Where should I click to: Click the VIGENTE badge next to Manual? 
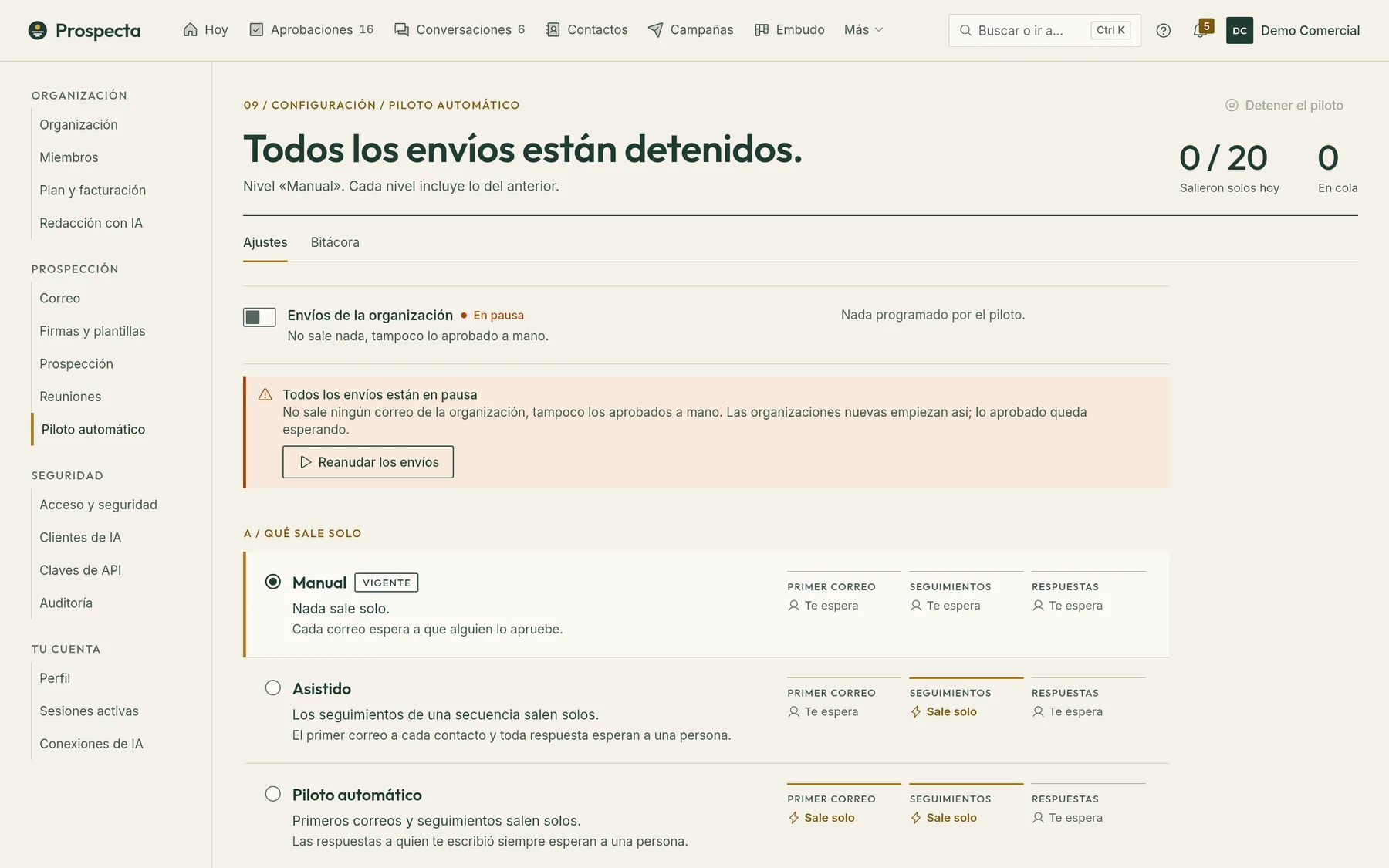(387, 583)
